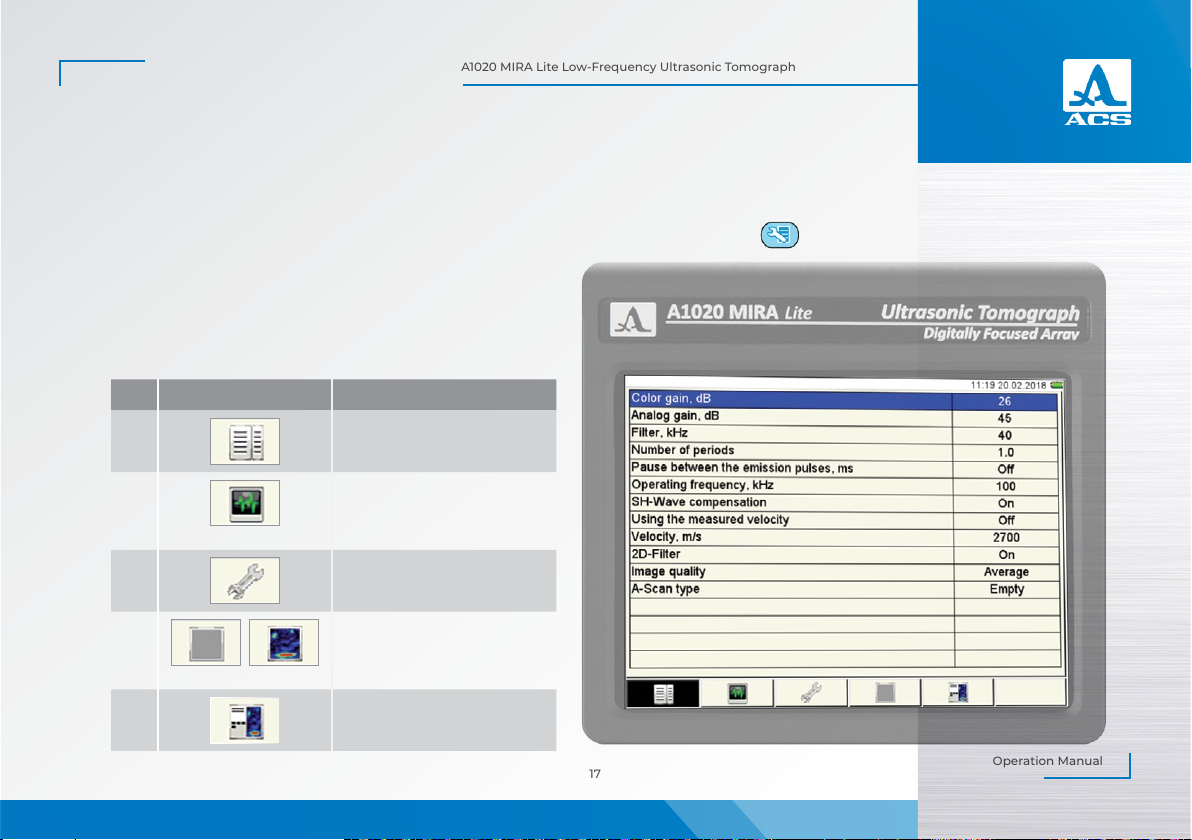Select the 'A-Scan type' row label

[x=665, y=589]
